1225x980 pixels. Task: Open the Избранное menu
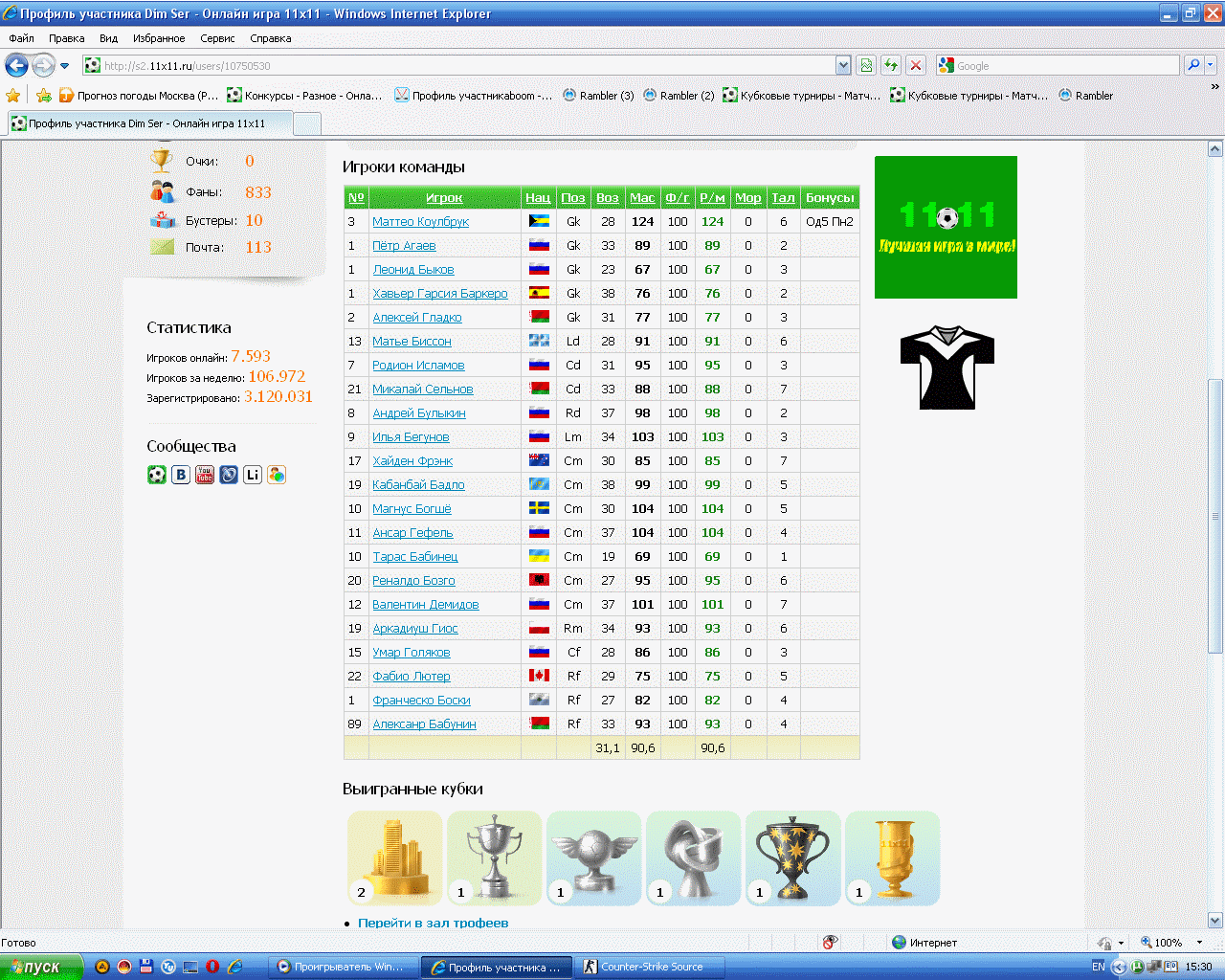pos(159,38)
